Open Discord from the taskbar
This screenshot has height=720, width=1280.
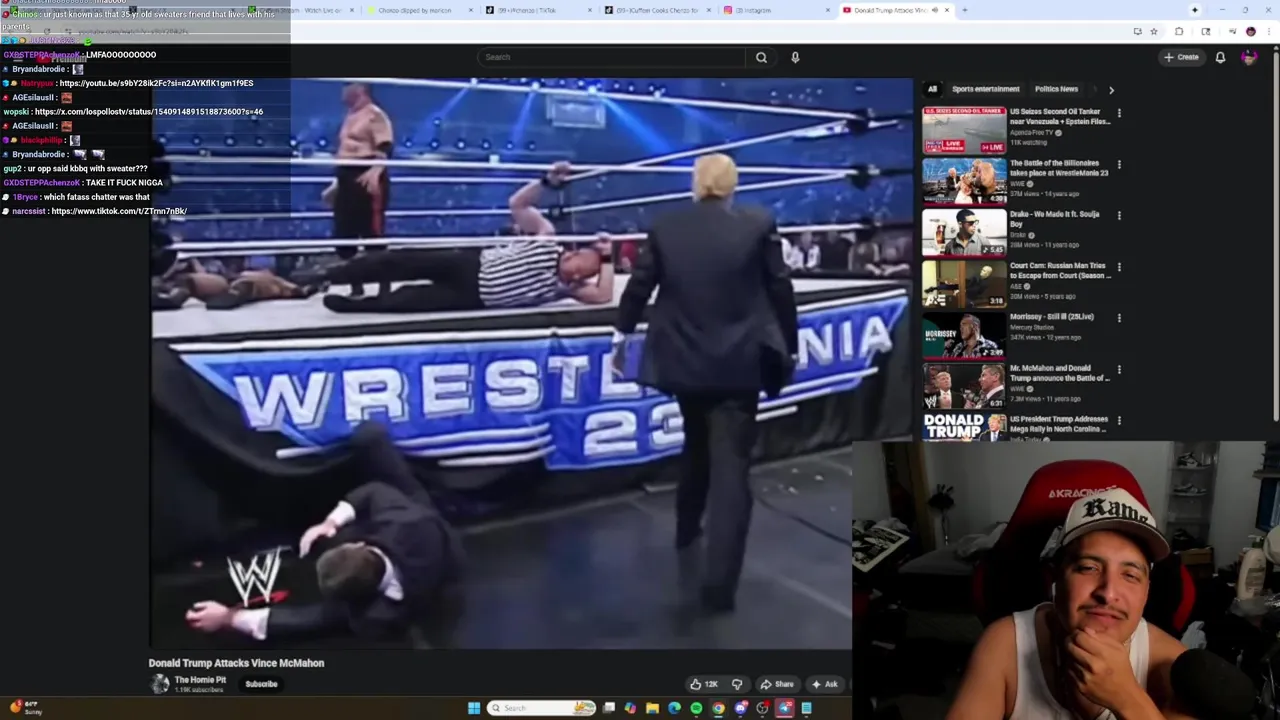point(740,708)
